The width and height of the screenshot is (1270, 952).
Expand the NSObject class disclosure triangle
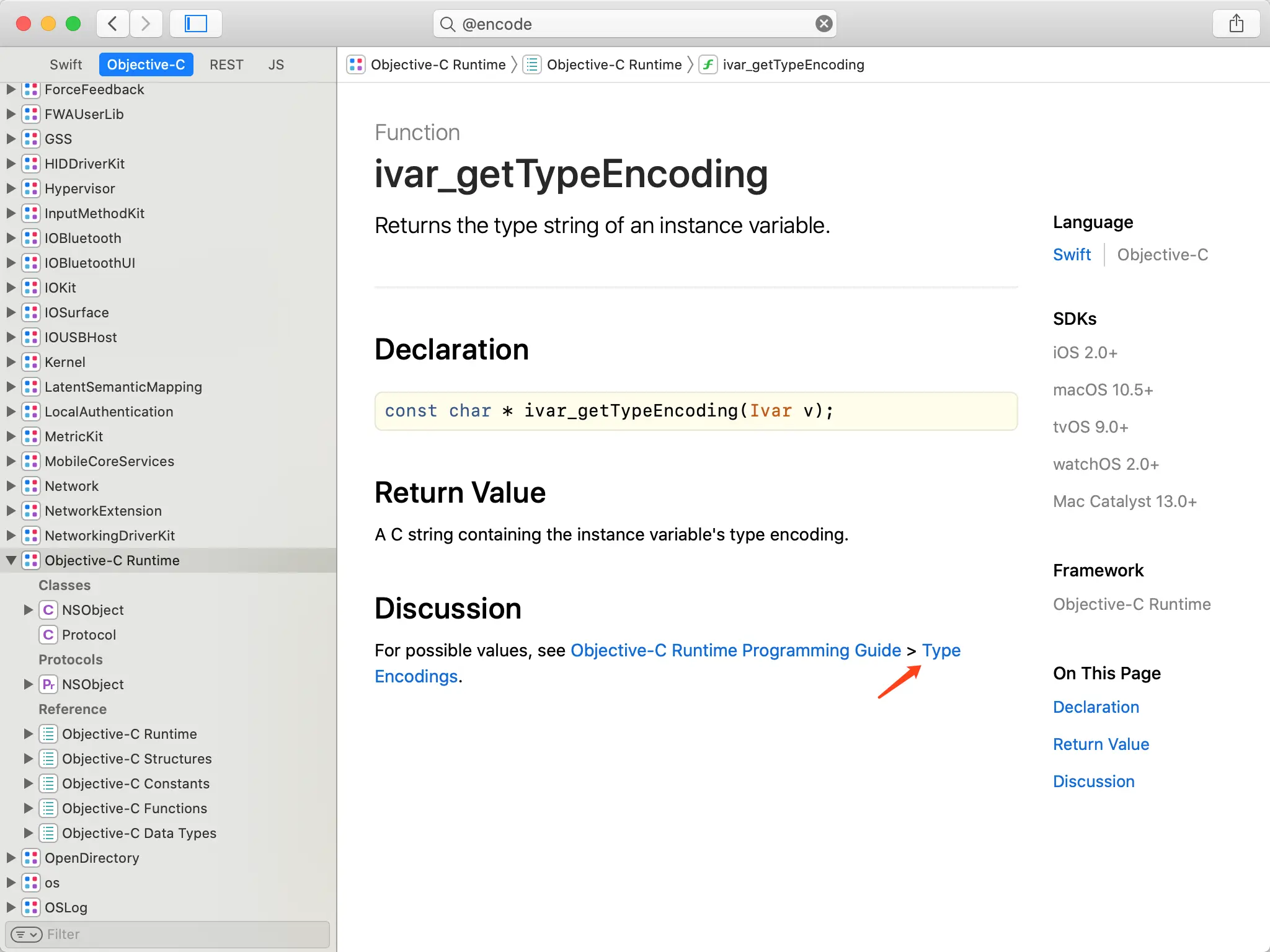[x=28, y=610]
